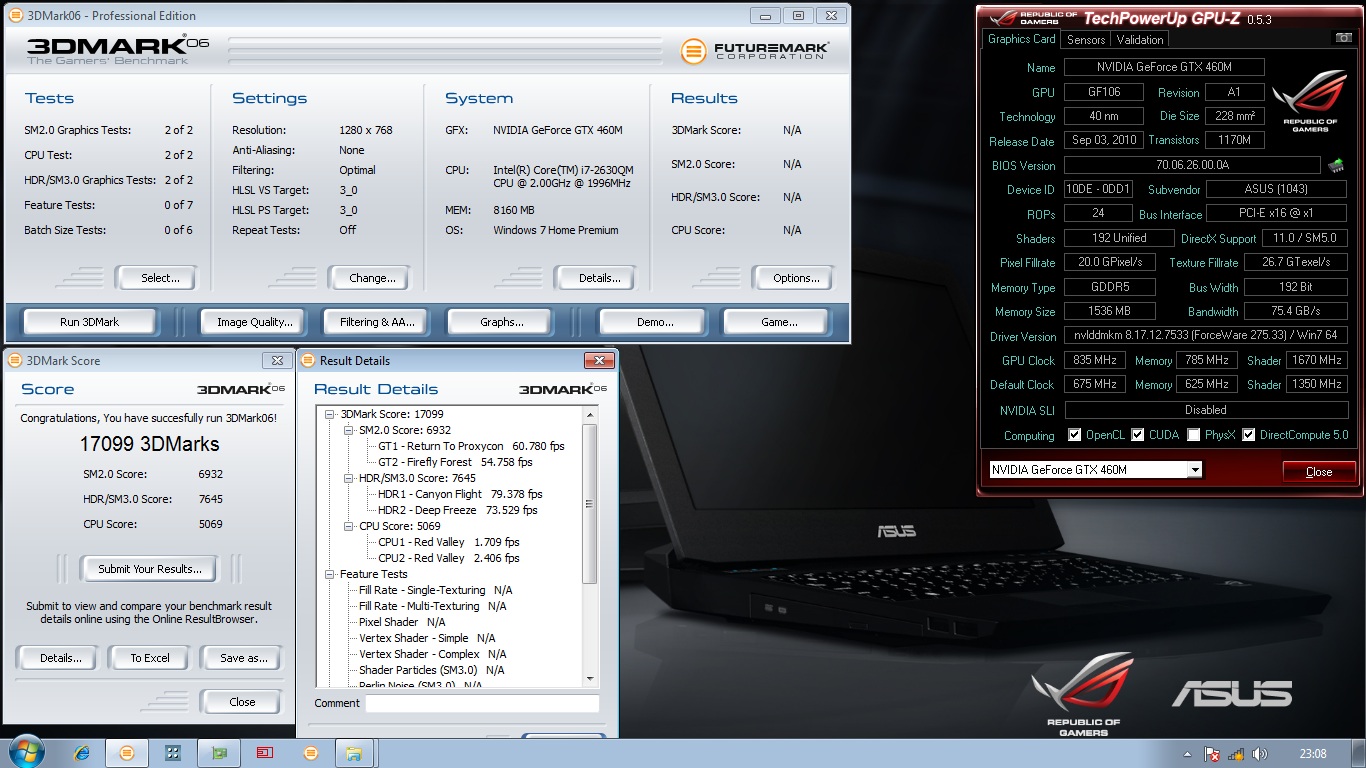The image size is (1366, 768).
Task: Click the Run 3DMark button
Action: tap(90, 322)
